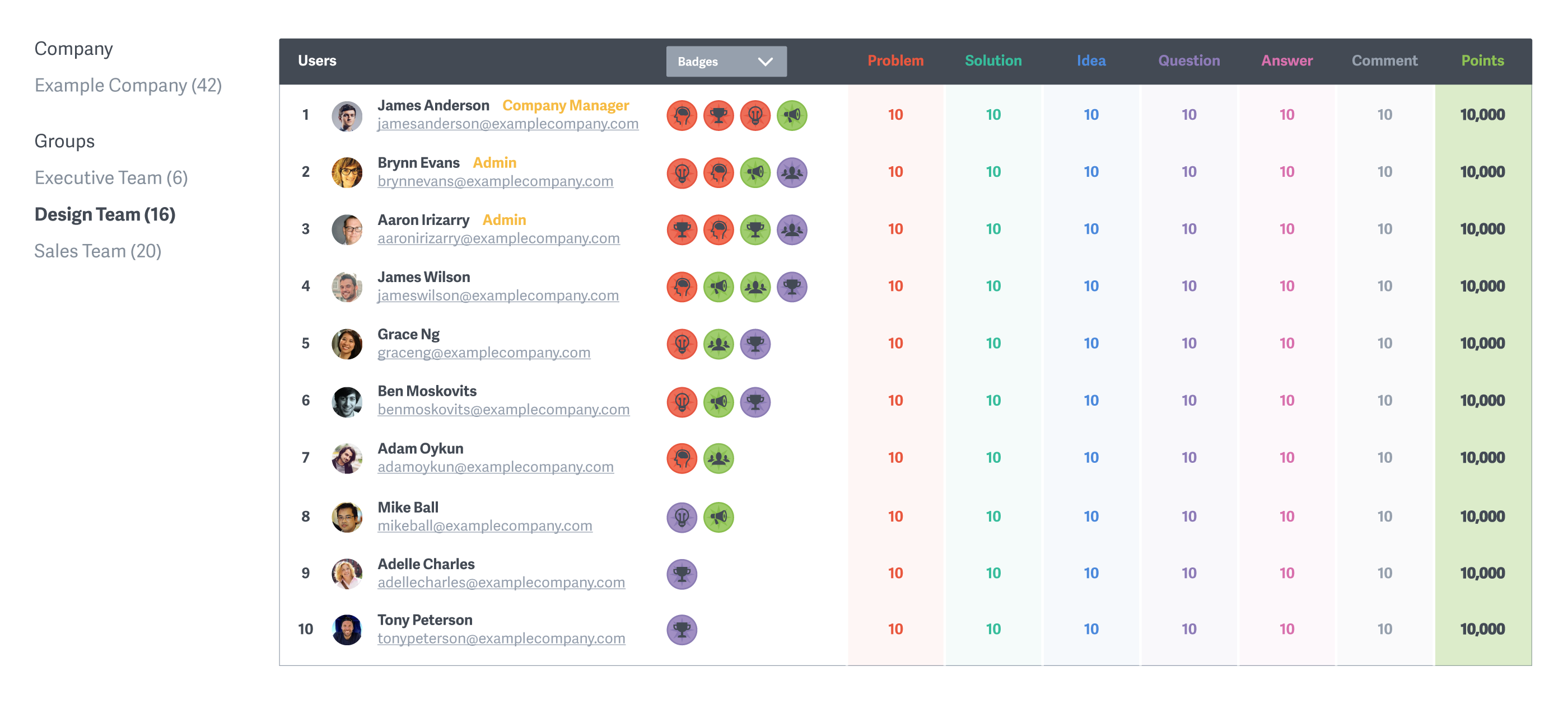The height and width of the screenshot is (704, 1568).
Task: Click James Anderson's red lightbulb badge
Action: click(755, 115)
